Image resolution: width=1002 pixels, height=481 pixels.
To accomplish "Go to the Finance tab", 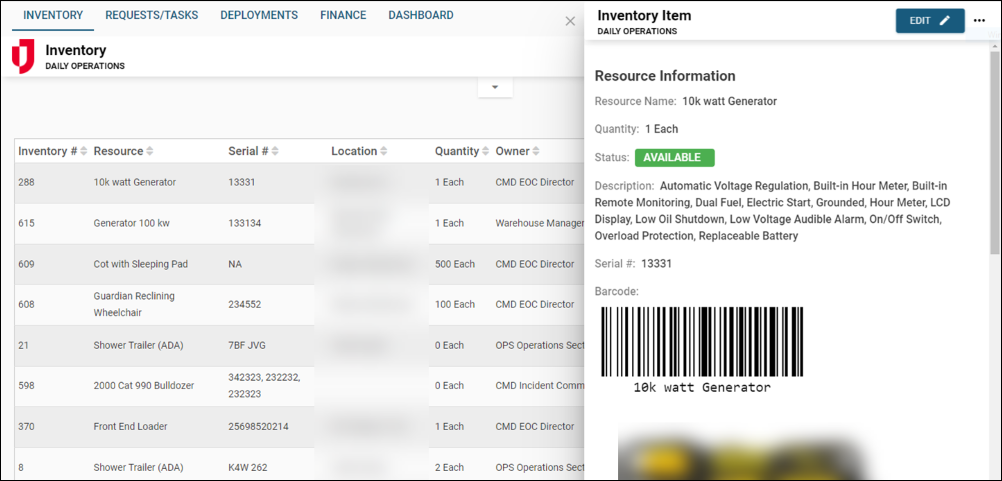I will [x=343, y=16].
